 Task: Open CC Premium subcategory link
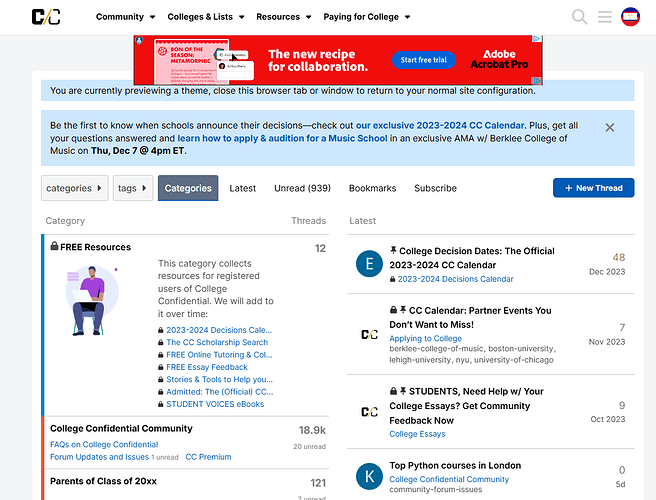[x=208, y=457]
